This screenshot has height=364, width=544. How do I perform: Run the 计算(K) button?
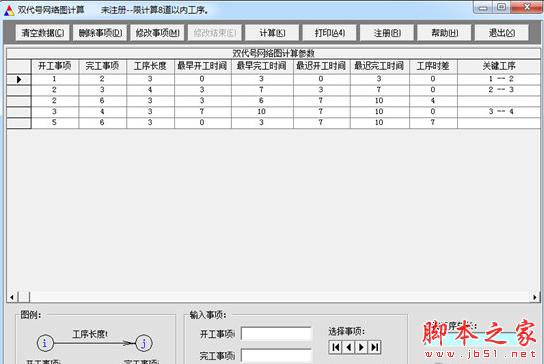click(x=272, y=33)
